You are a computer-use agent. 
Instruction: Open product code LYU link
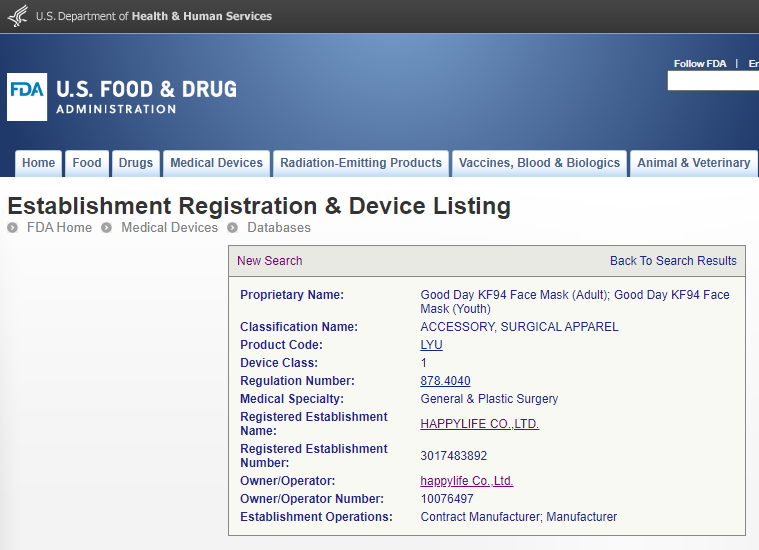click(x=431, y=345)
